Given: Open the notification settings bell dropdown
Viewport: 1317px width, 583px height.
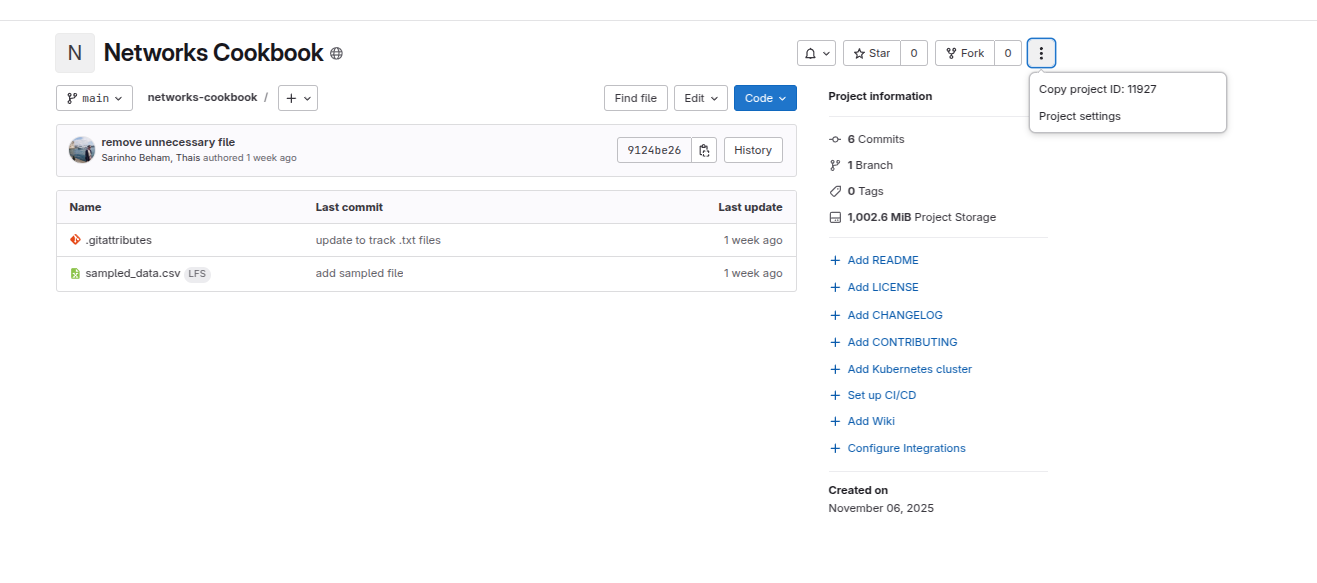Looking at the screenshot, I should point(816,53).
